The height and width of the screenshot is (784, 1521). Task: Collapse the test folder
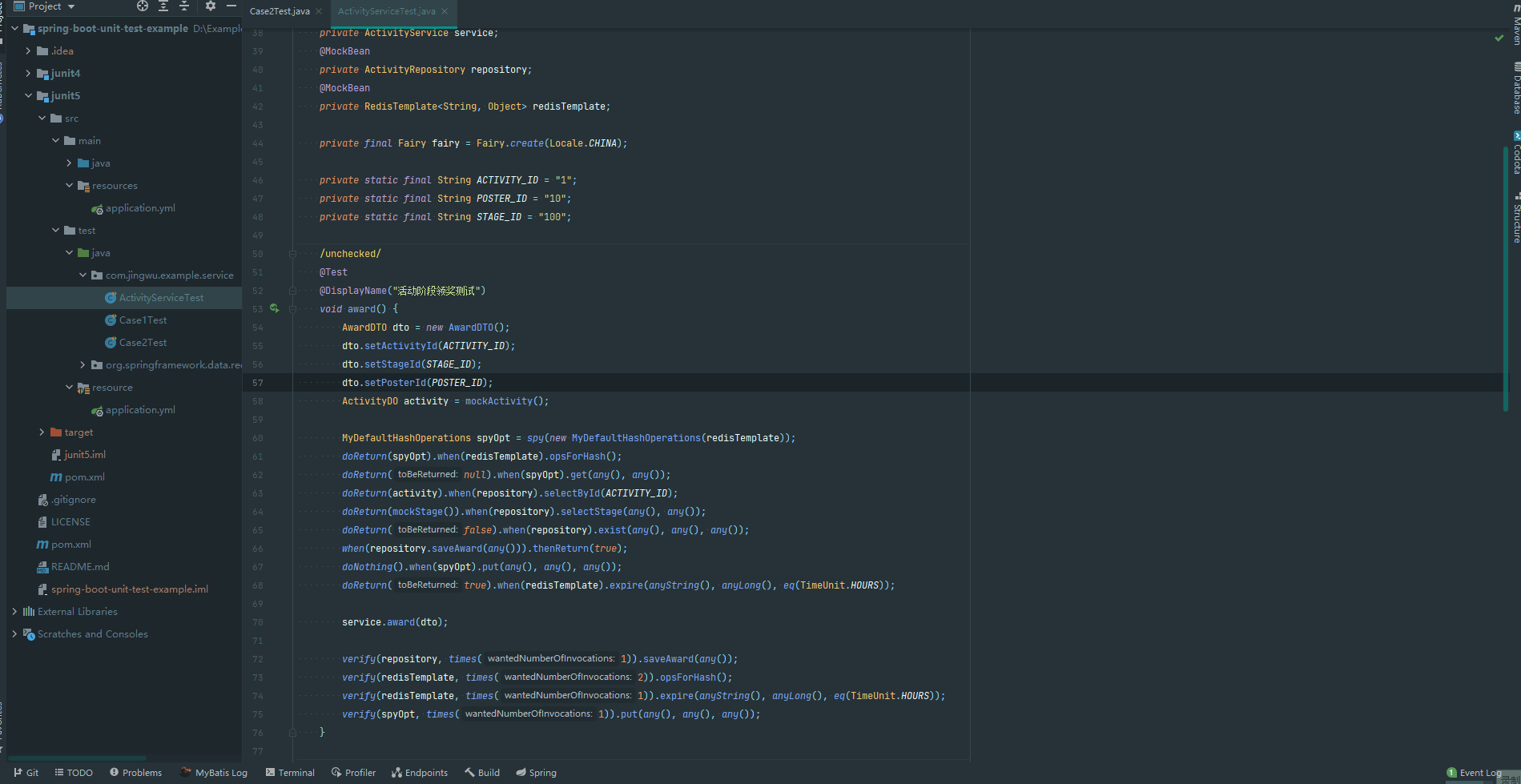coord(55,230)
